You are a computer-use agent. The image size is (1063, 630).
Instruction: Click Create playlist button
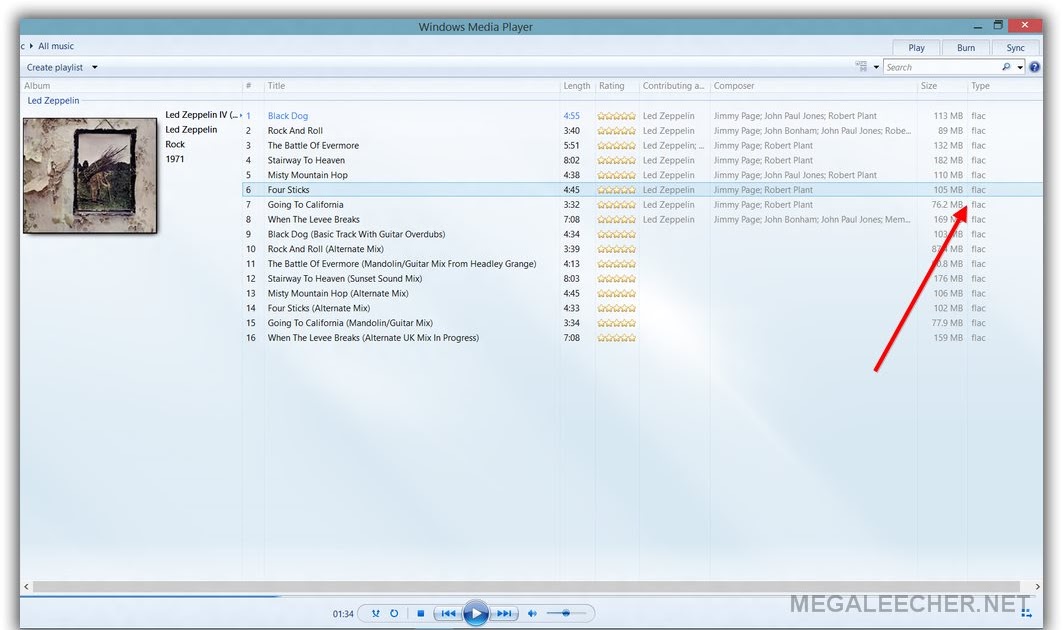coord(54,67)
